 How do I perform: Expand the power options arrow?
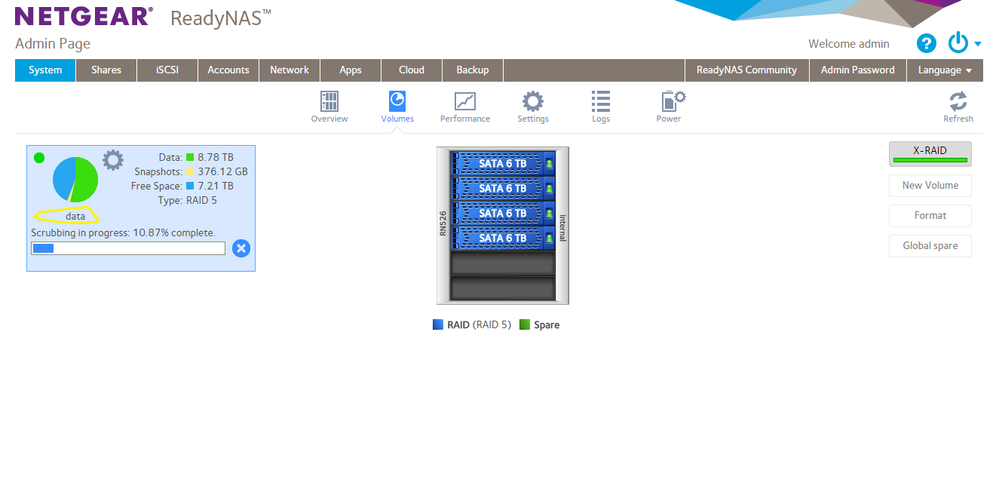978,44
